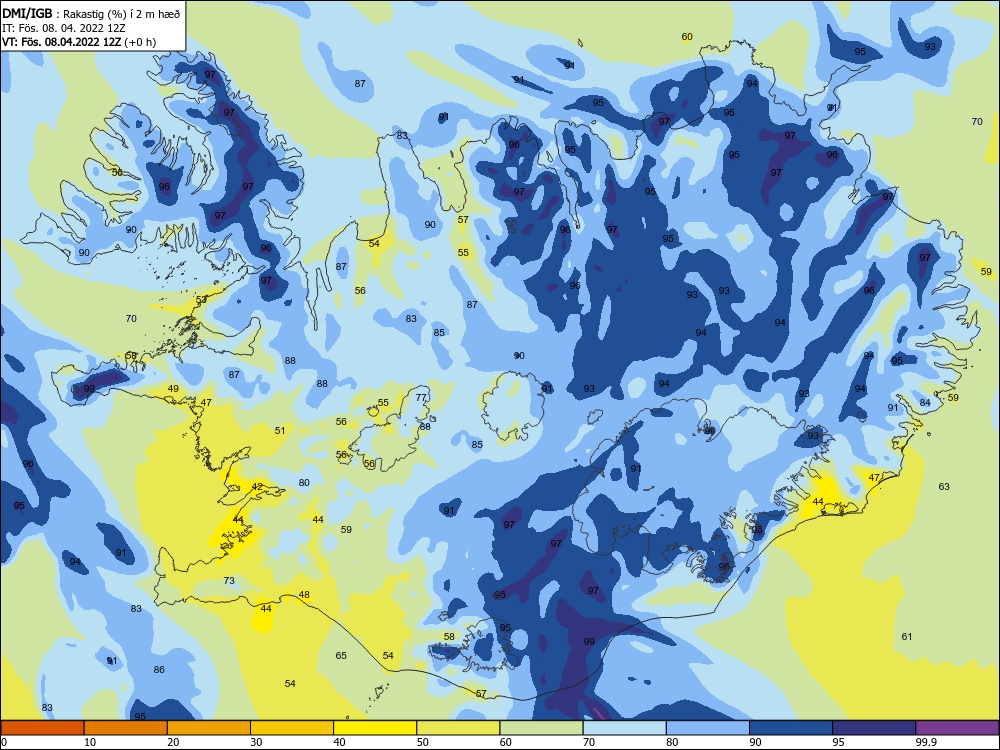Click the '99.9' legend tick label

(x=925, y=742)
